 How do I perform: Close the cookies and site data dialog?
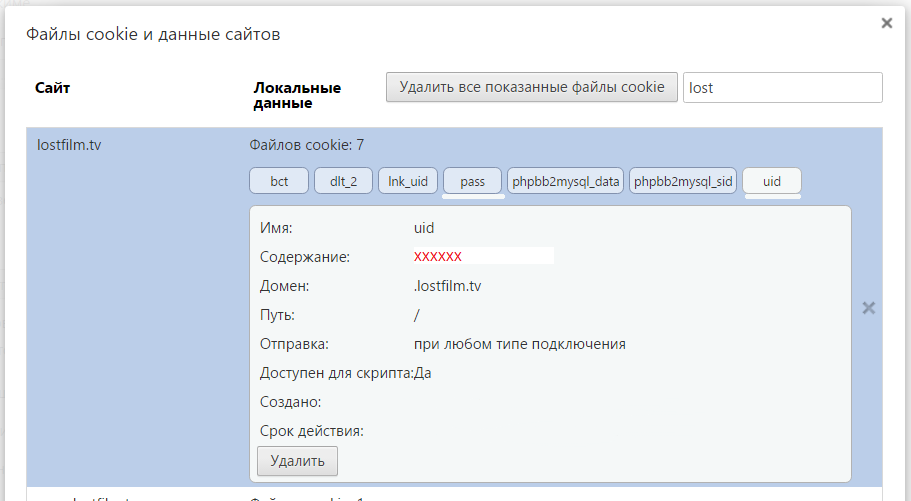click(x=887, y=23)
